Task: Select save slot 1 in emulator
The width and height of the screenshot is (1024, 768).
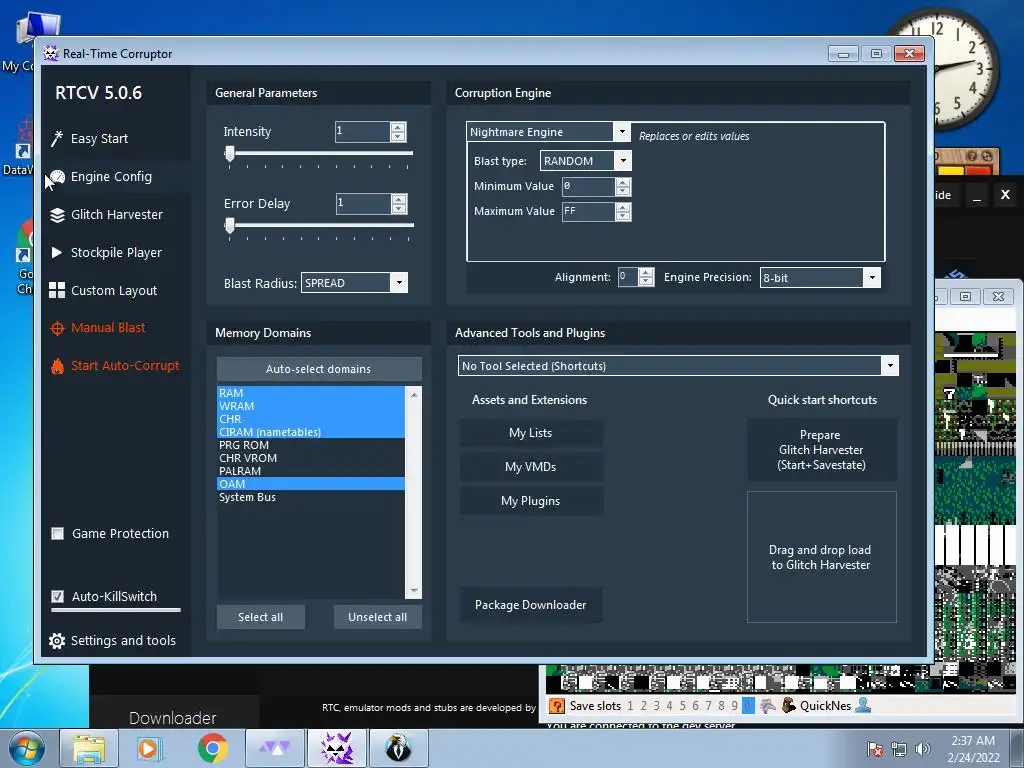Action: [x=630, y=706]
